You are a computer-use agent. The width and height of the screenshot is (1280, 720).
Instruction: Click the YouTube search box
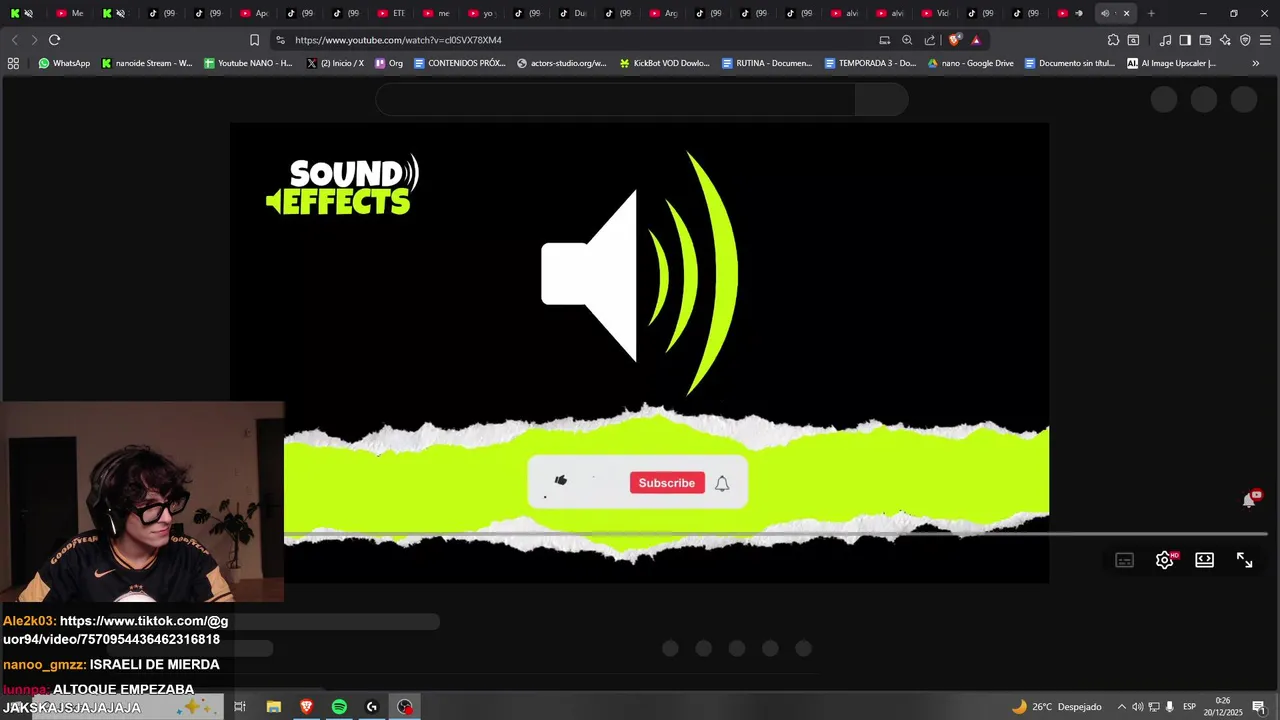pyautogui.click(x=615, y=100)
